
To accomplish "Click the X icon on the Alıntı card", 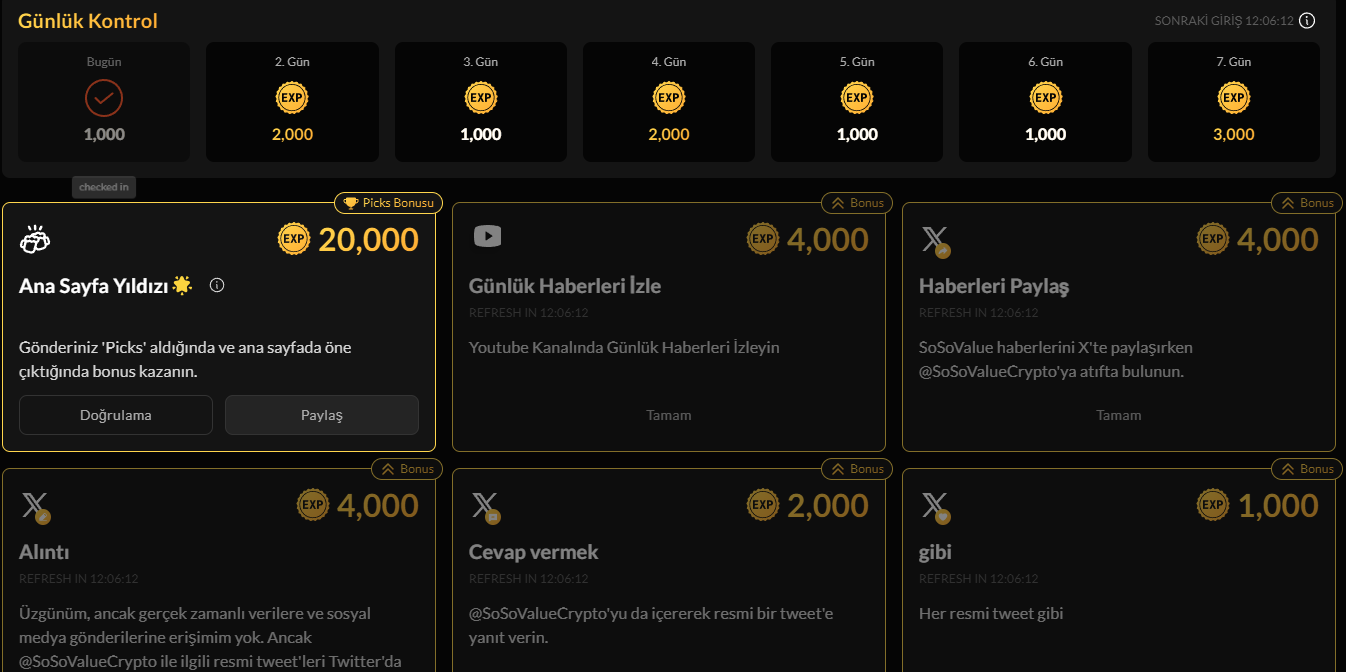I will tap(34, 506).
